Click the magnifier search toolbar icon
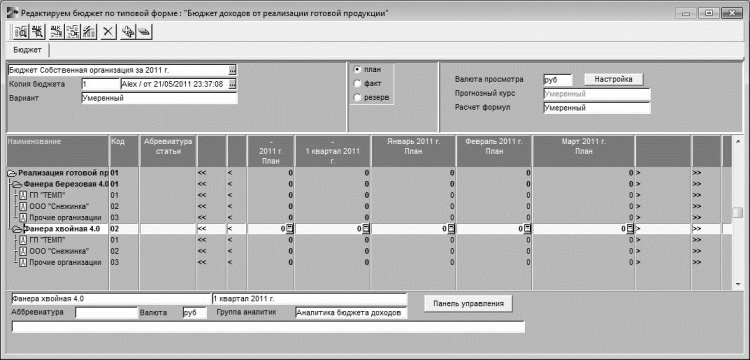Viewport: 750px width, 360px height. click(x=21, y=32)
